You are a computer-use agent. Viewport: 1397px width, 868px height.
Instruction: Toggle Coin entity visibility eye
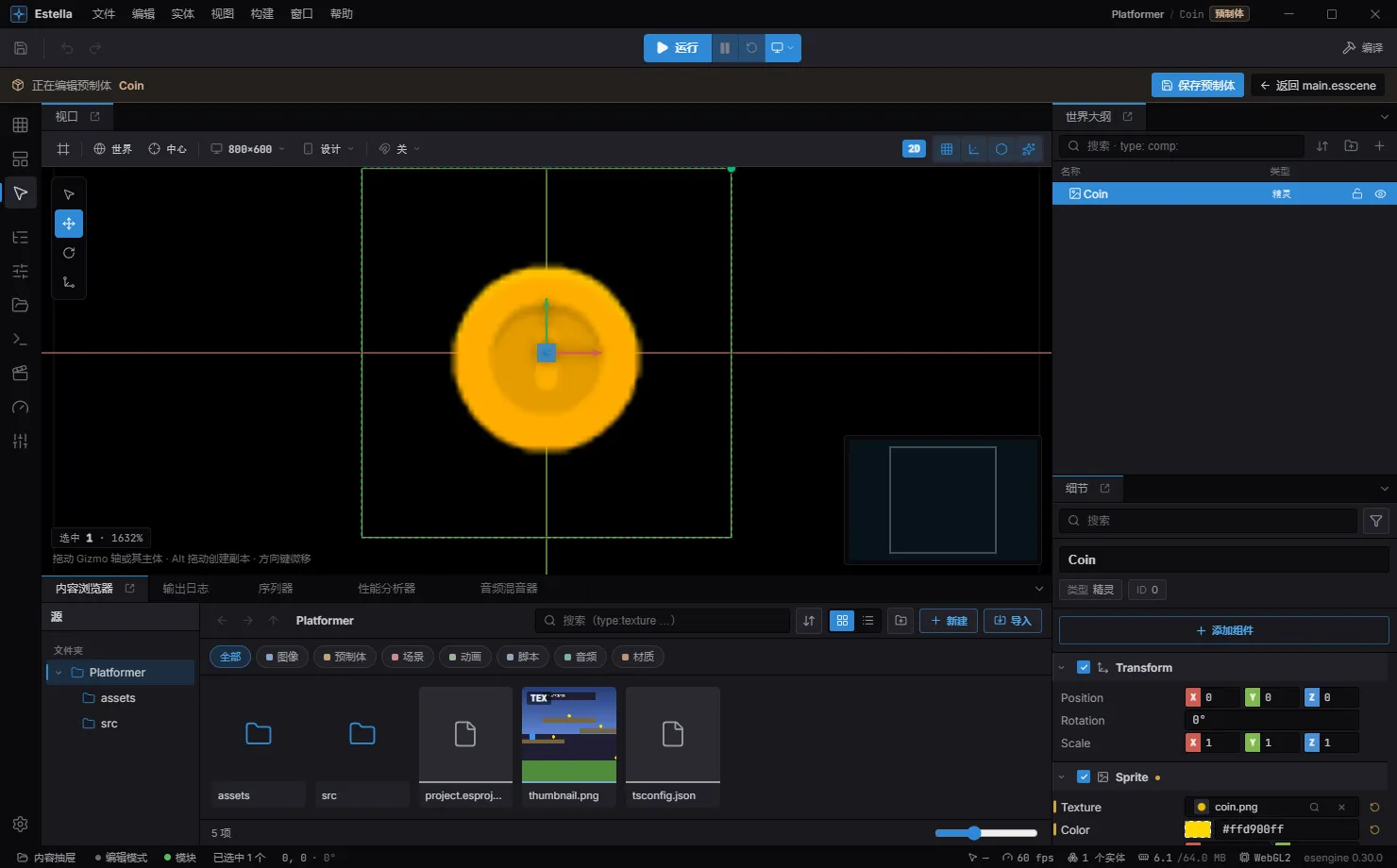1380,194
